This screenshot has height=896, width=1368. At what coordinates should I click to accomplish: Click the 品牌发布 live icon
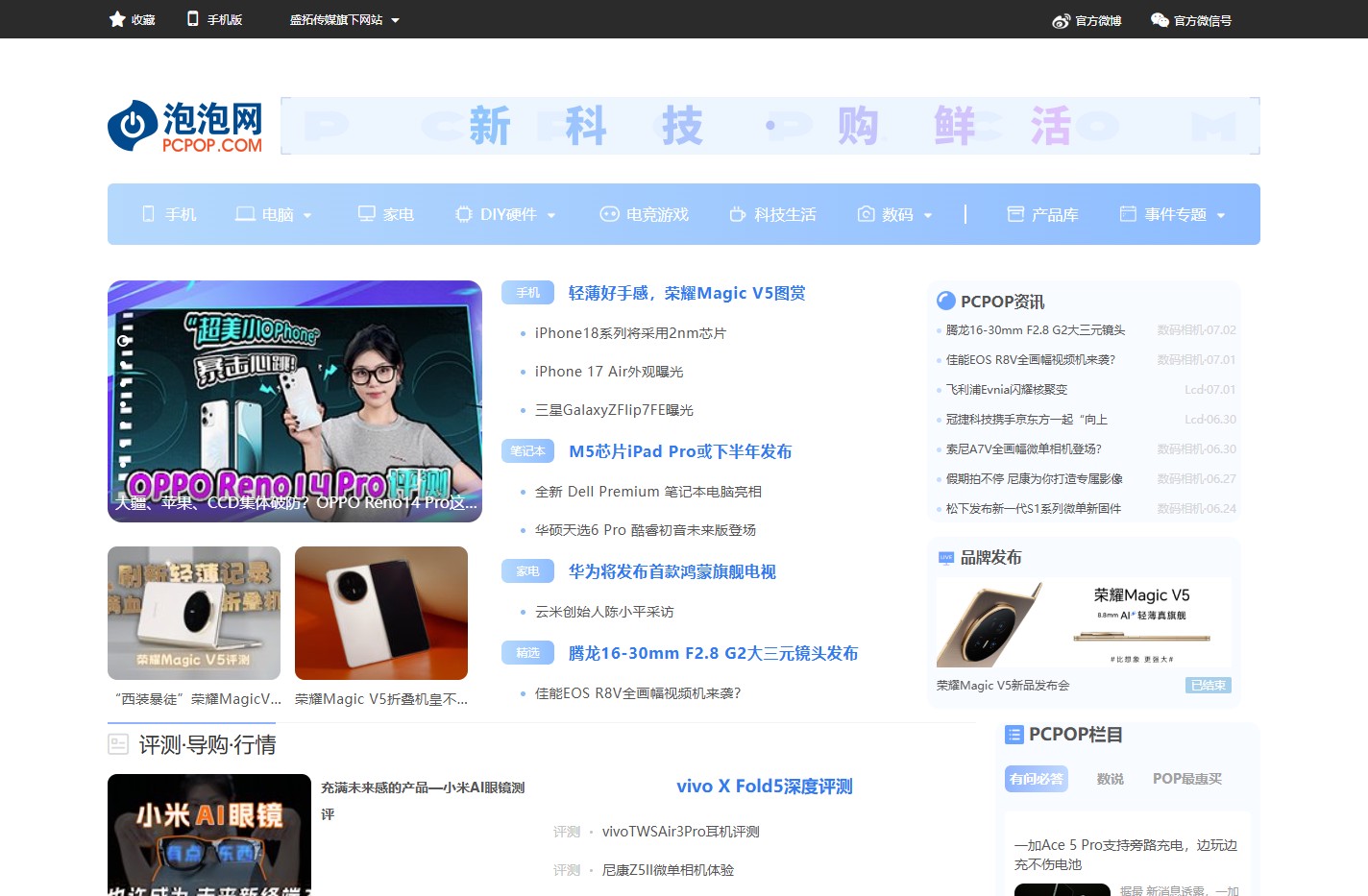click(x=945, y=557)
